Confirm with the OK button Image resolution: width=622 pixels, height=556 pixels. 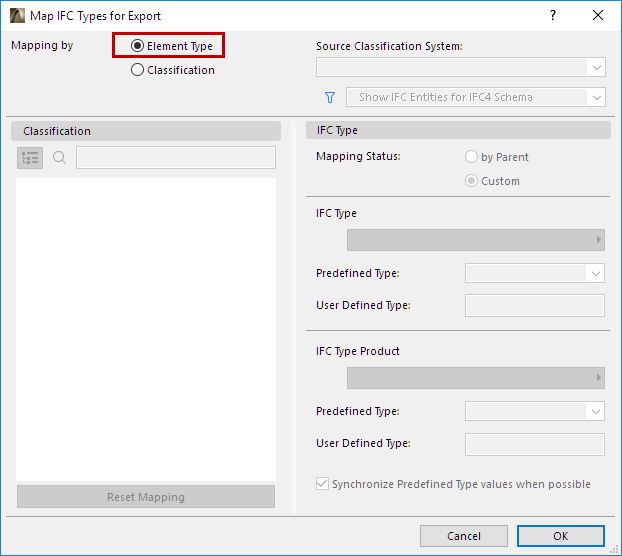561,536
